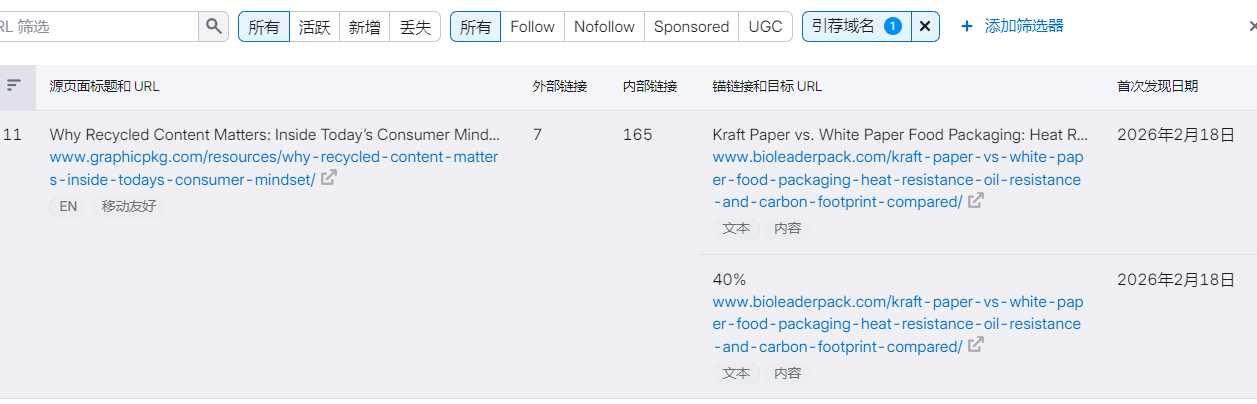Filter by Follow link type

click(532, 27)
